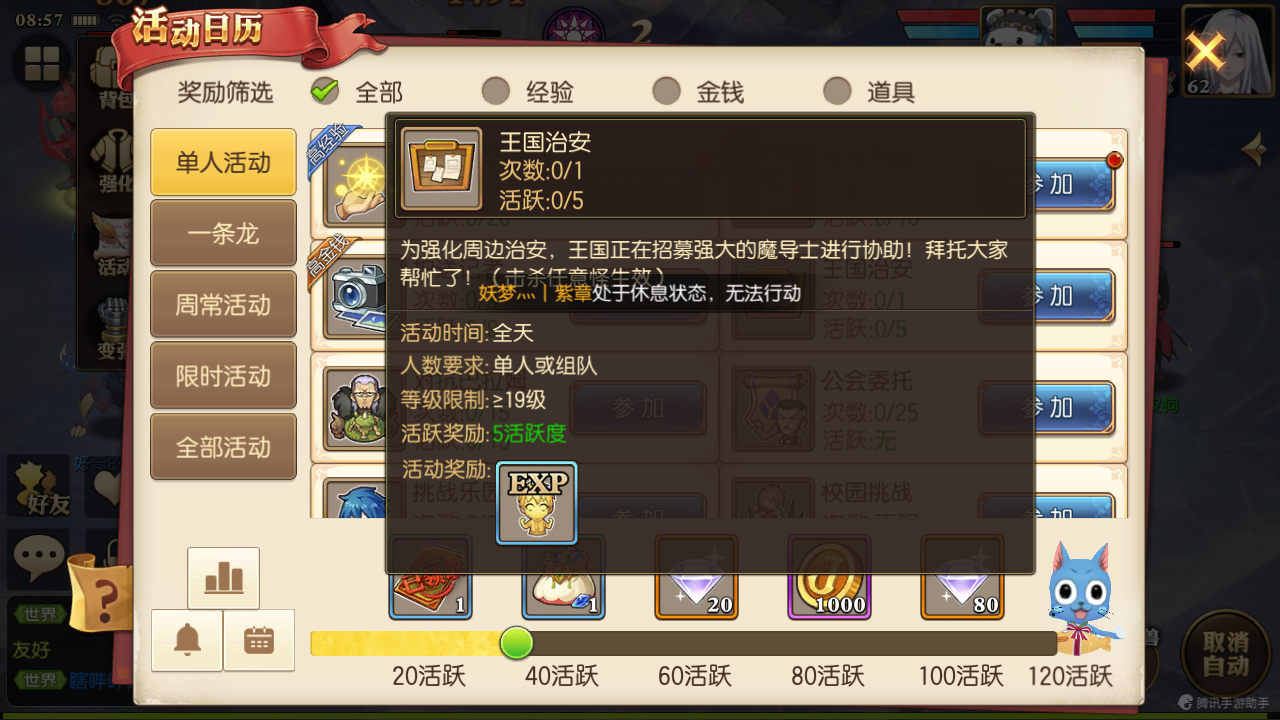Open the calendar icon button
The height and width of the screenshot is (720, 1280).
pyautogui.click(x=259, y=640)
